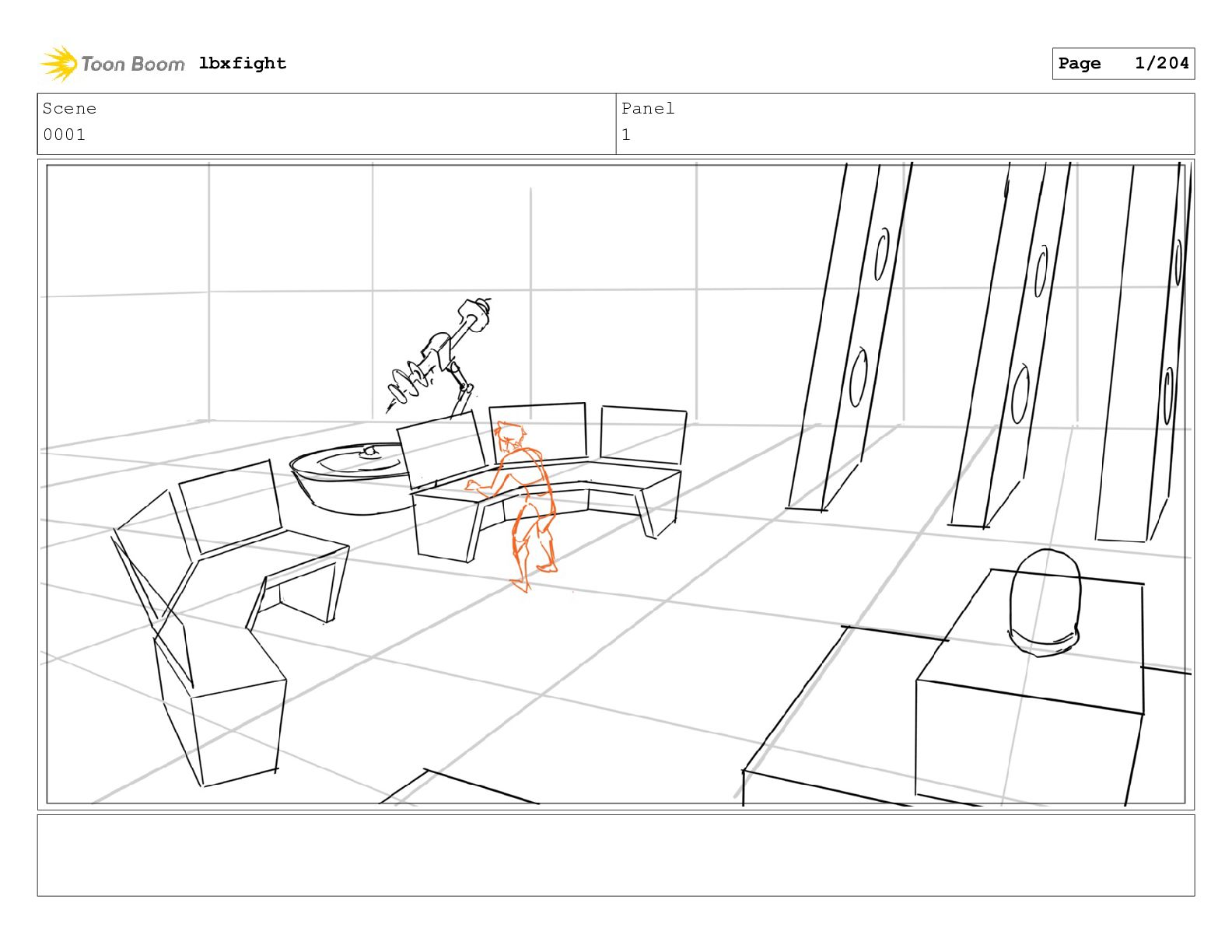
Task: Click the dome helmet on the desk
Action: click(1045, 601)
